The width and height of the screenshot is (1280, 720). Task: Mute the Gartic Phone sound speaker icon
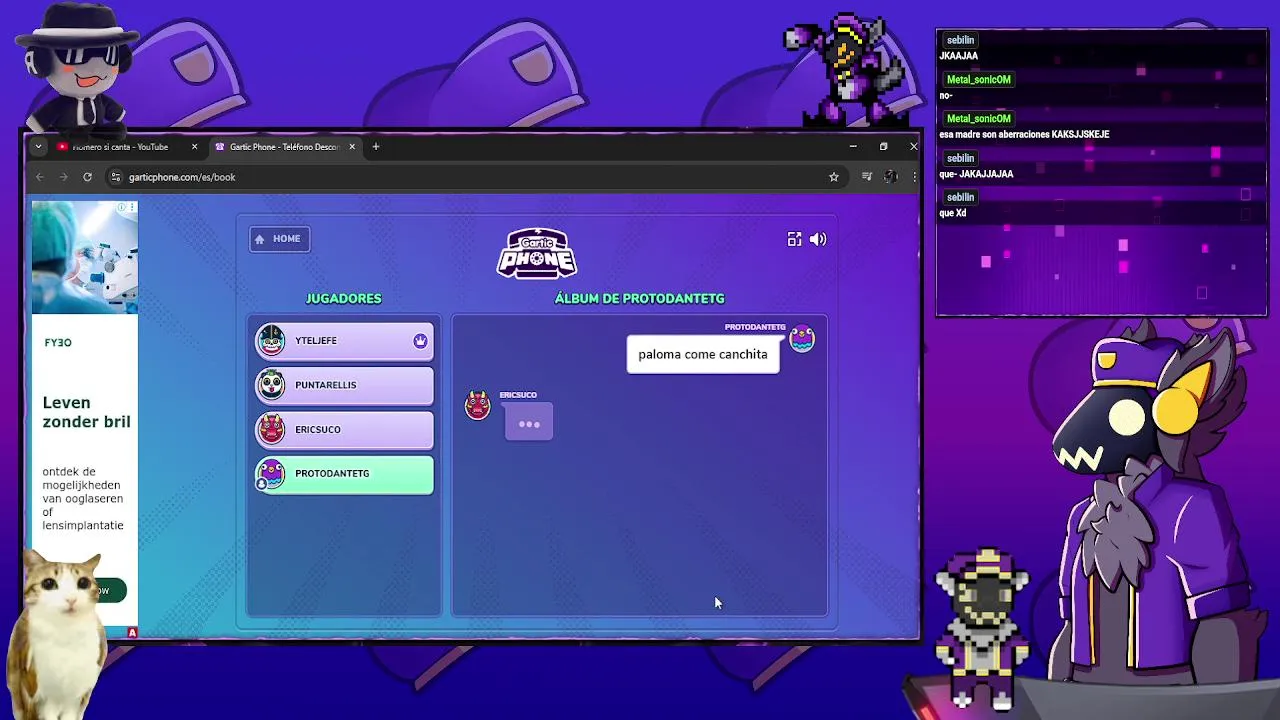point(818,239)
